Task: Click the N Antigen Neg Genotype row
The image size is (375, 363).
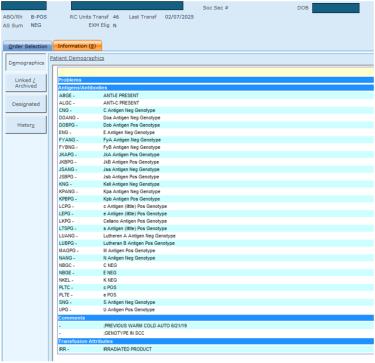Action: [216, 258]
